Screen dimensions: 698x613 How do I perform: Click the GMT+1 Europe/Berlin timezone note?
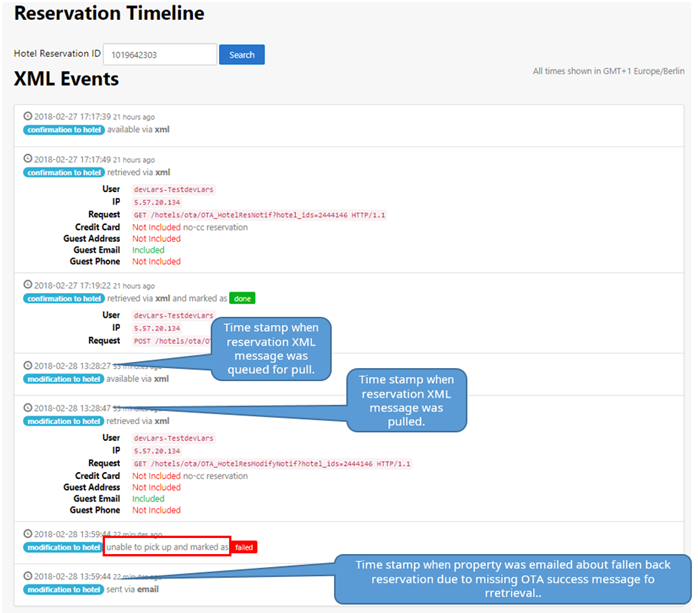(x=608, y=72)
